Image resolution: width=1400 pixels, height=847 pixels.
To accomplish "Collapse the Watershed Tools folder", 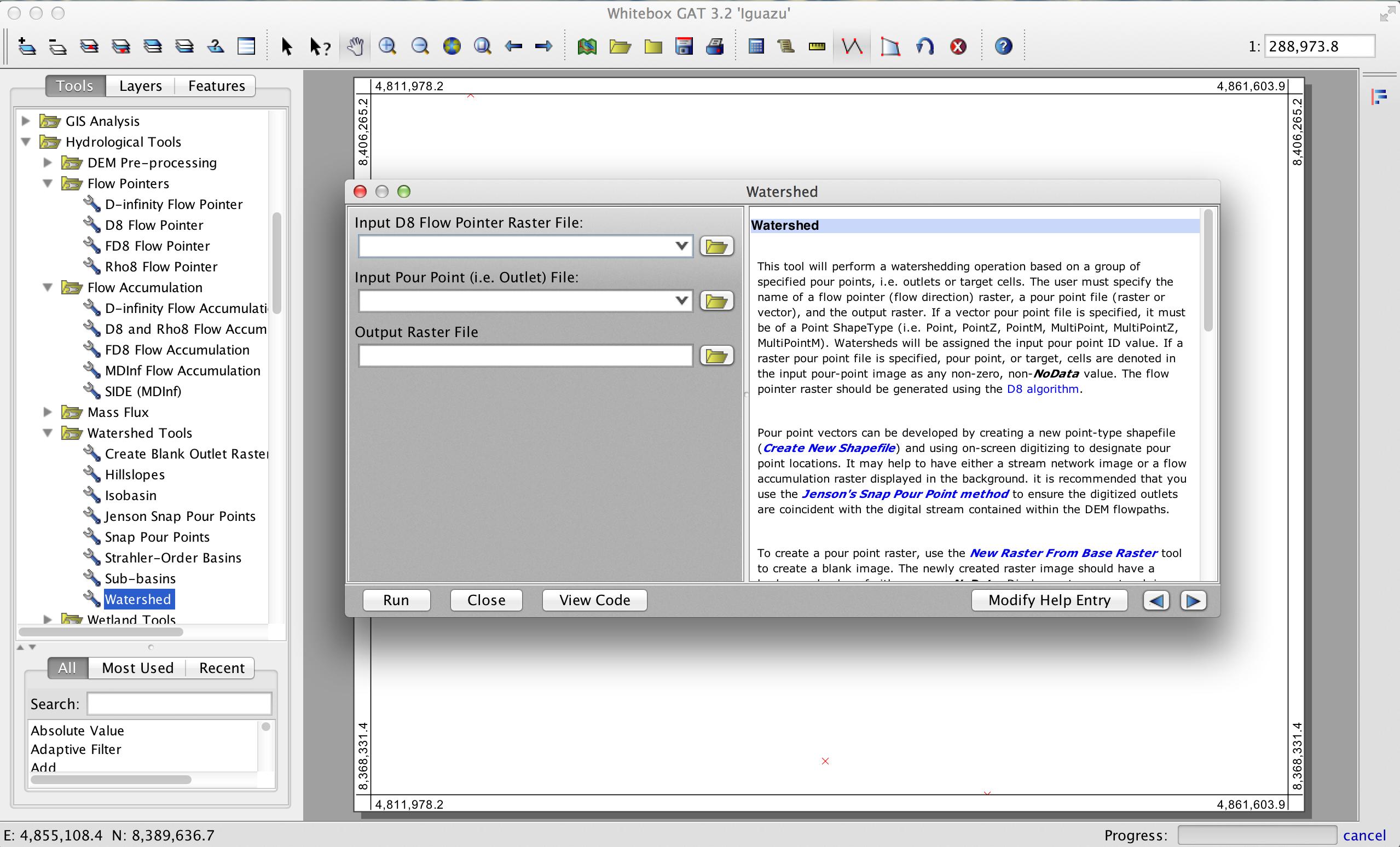I will (48, 433).
